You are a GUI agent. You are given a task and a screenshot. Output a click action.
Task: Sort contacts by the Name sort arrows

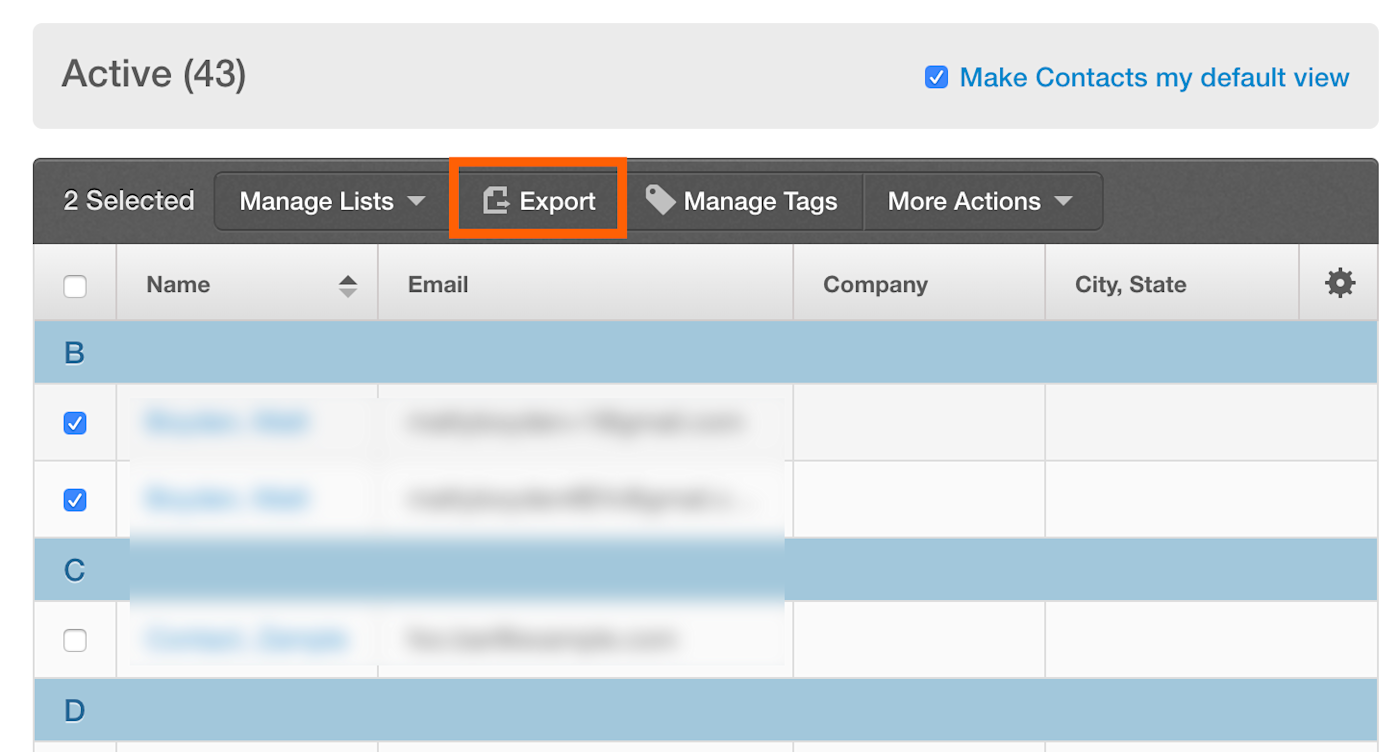click(x=347, y=285)
